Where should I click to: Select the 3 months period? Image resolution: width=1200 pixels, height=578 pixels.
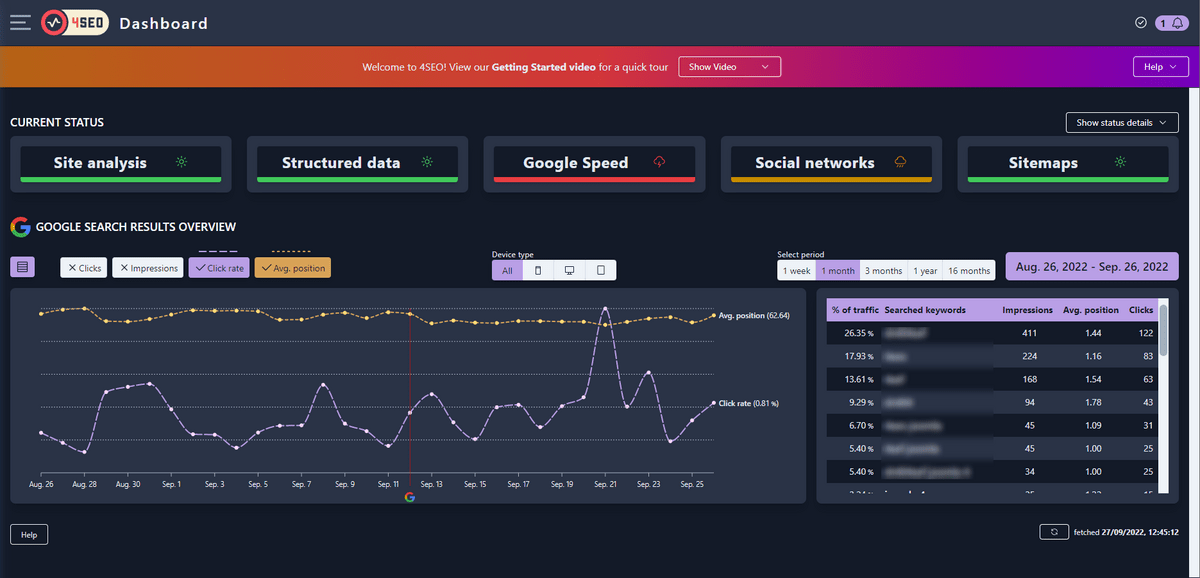(884, 270)
